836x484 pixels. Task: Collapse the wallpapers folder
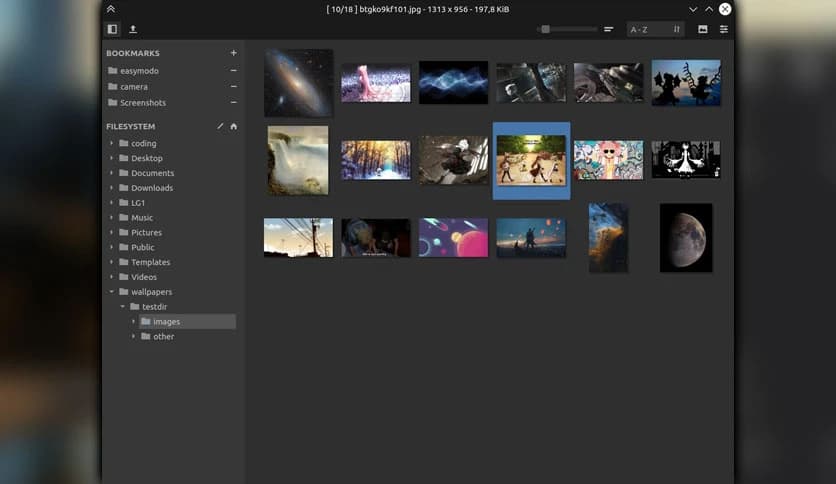tap(111, 292)
